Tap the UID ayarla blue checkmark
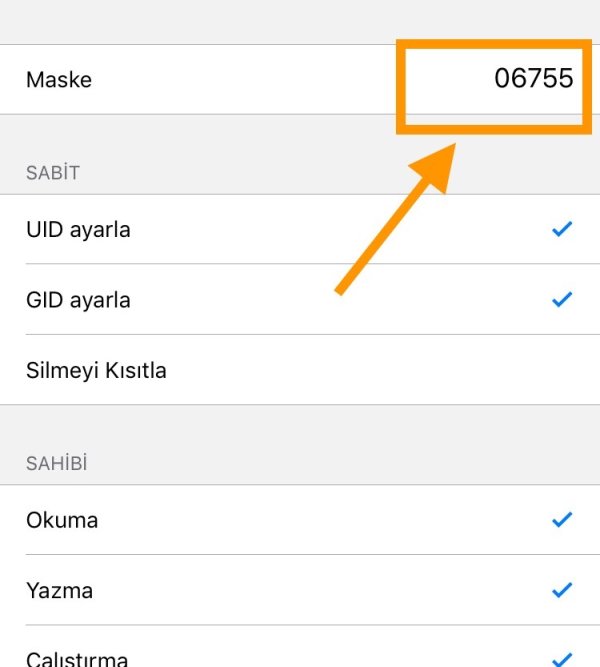 (562, 230)
